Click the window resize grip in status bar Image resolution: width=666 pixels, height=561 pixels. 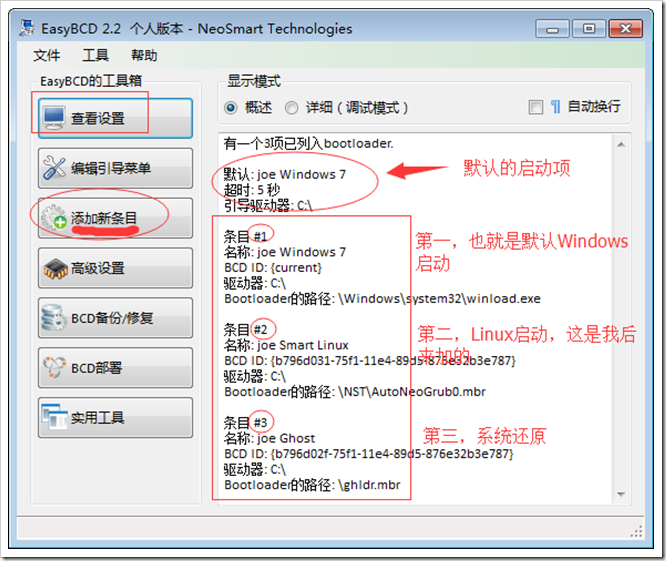point(636,532)
